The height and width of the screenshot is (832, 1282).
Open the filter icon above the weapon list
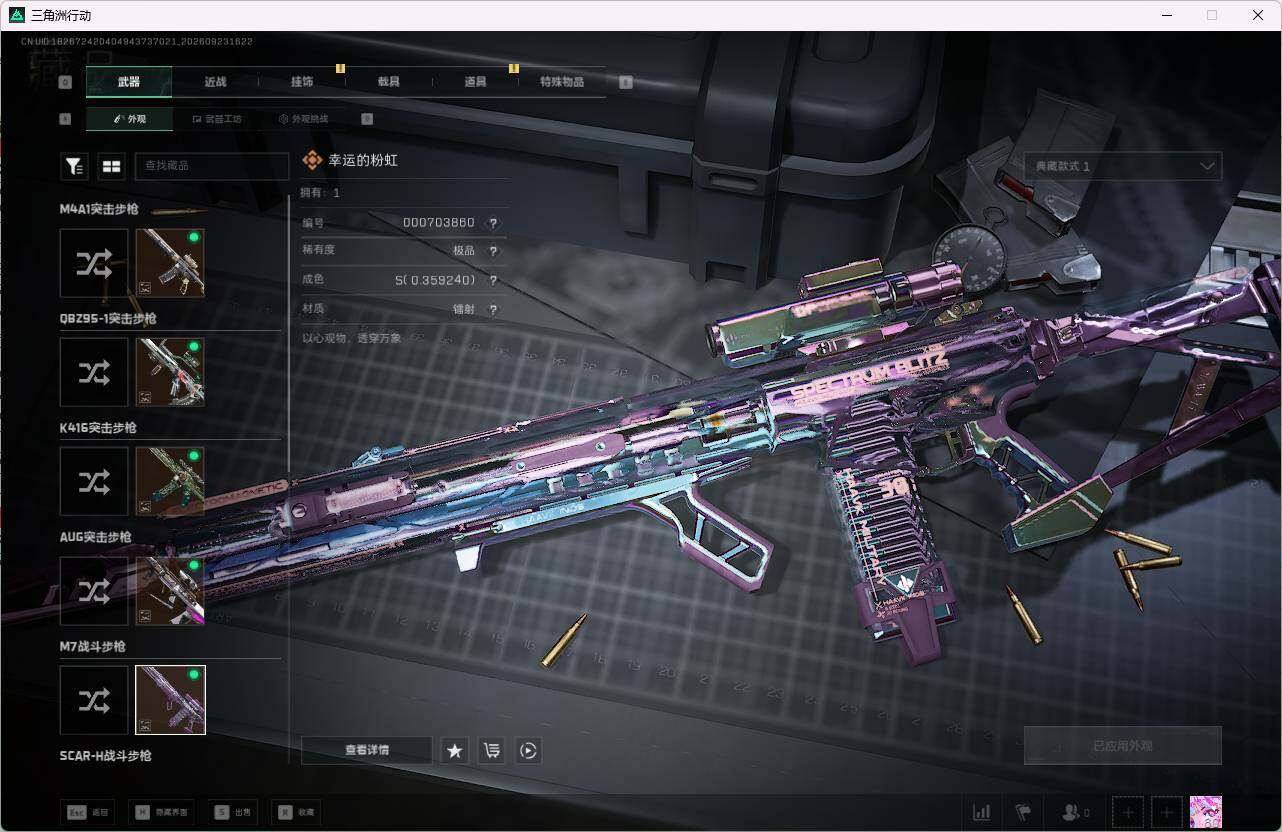[74, 167]
